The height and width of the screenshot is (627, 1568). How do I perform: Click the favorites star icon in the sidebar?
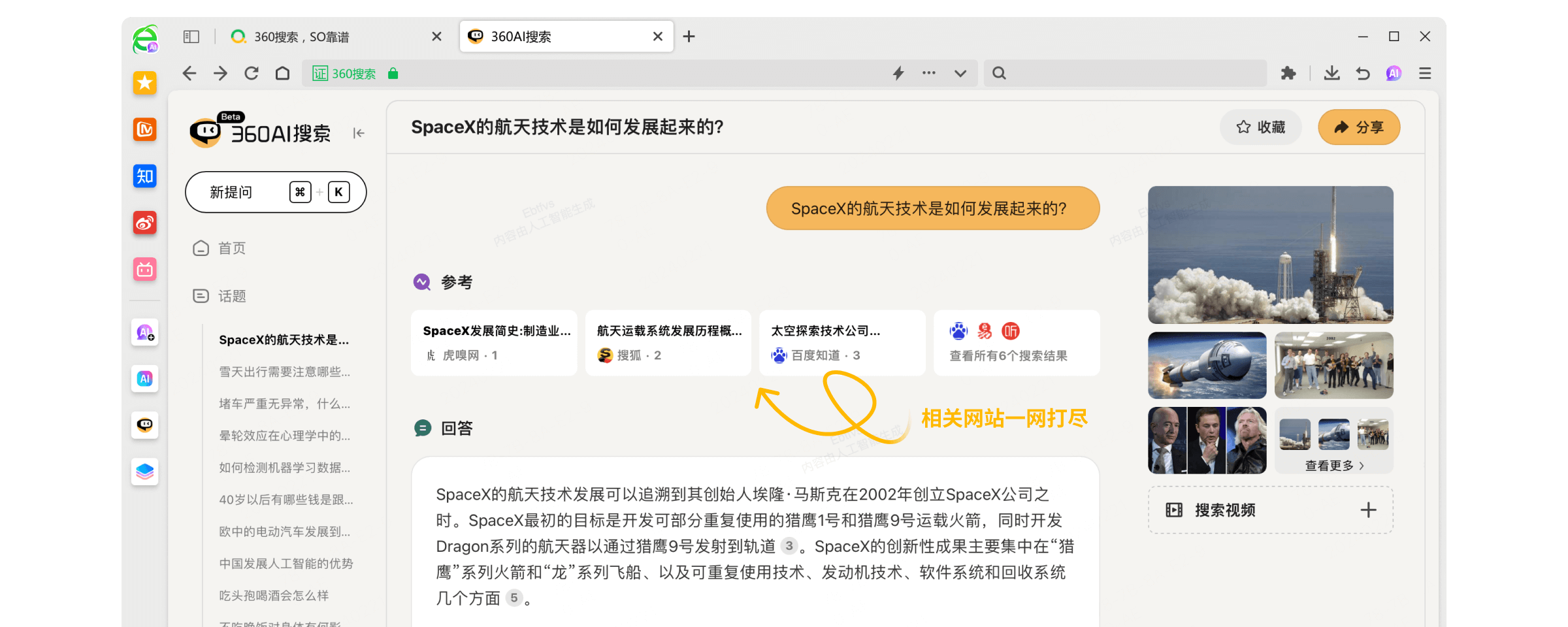pyautogui.click(x=144, y=83)
